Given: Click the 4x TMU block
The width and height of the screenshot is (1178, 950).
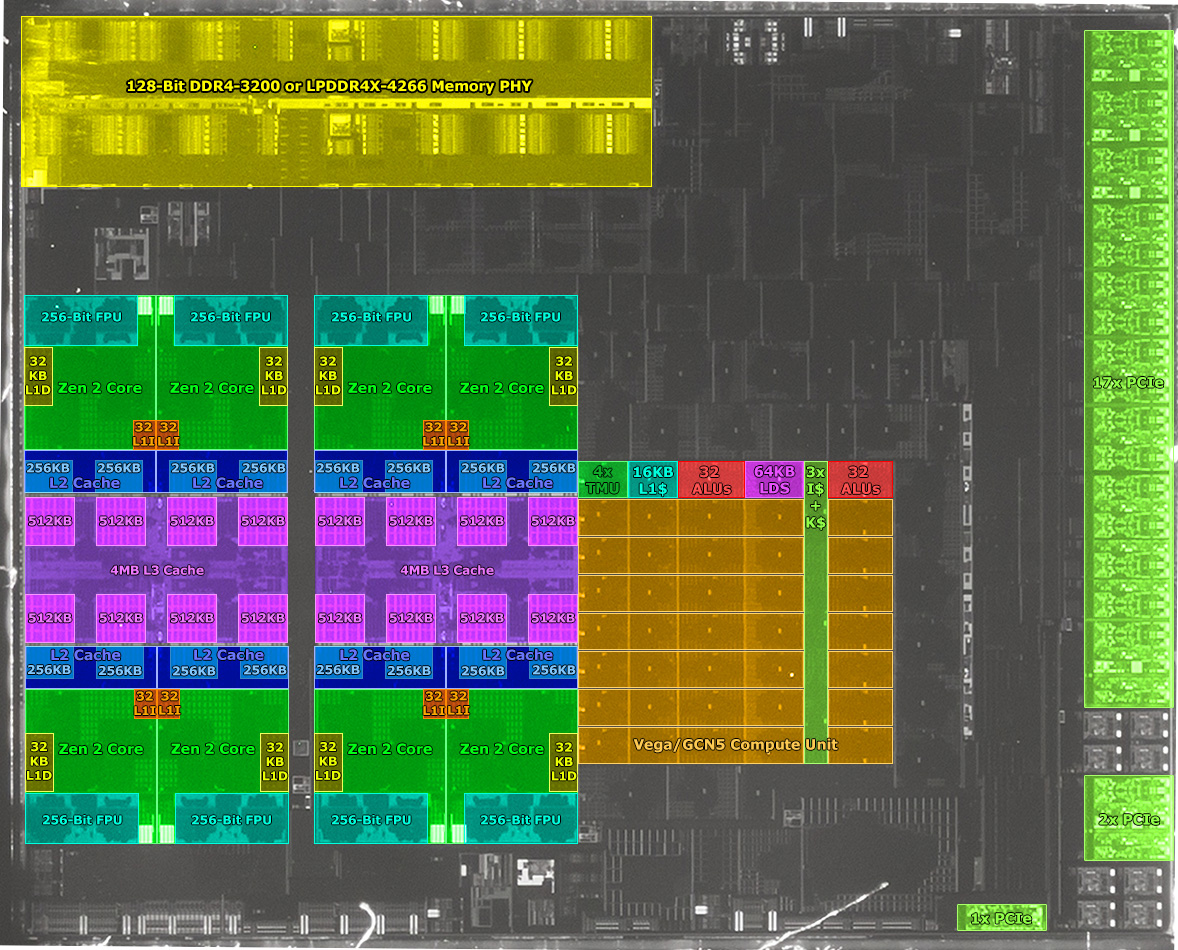Looking at the screenshot, I should pyautogui.click(x=602, y=480).
